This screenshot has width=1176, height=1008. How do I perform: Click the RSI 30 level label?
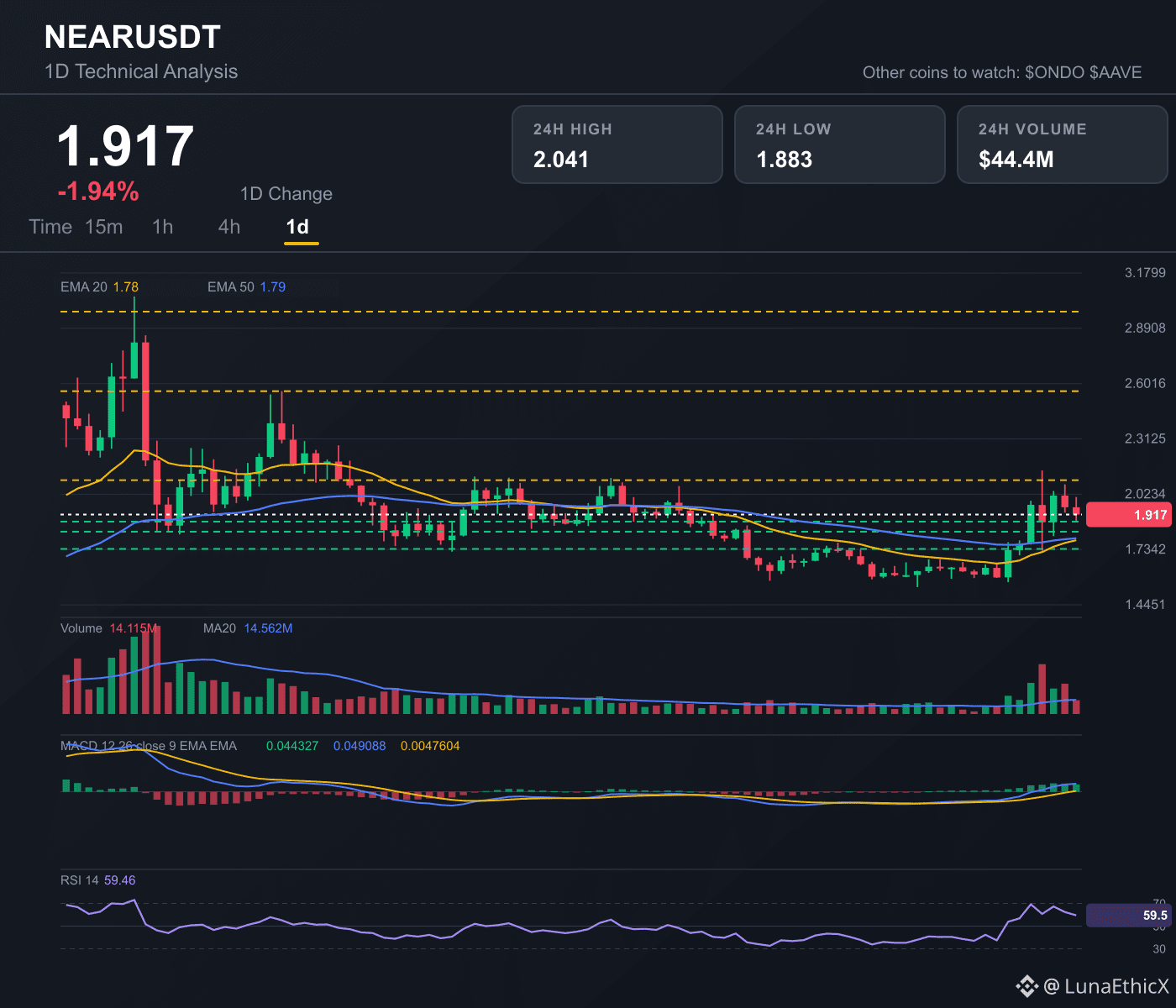(1159, 949)
